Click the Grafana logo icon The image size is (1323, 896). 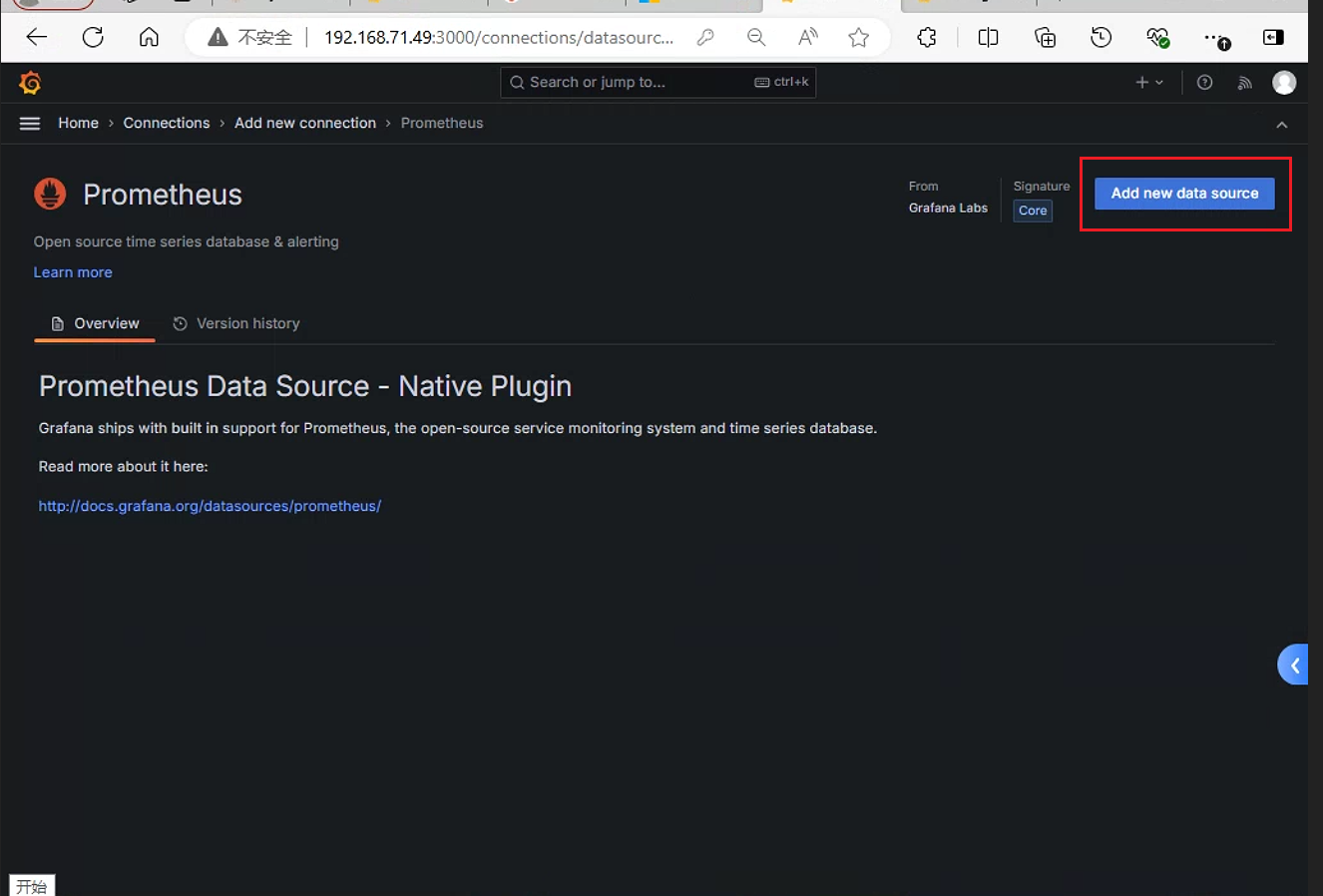[x=30, y=83]
